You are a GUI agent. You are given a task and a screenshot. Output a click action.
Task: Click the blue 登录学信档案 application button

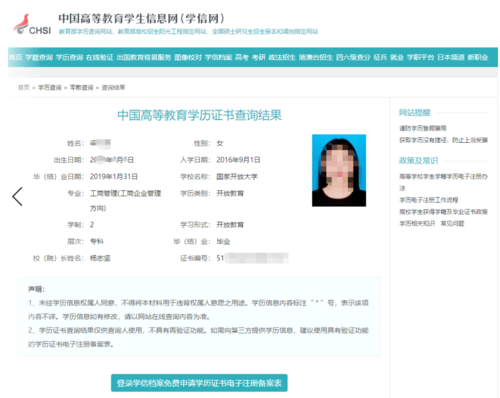pyautogui.click(x=199, y=383)
